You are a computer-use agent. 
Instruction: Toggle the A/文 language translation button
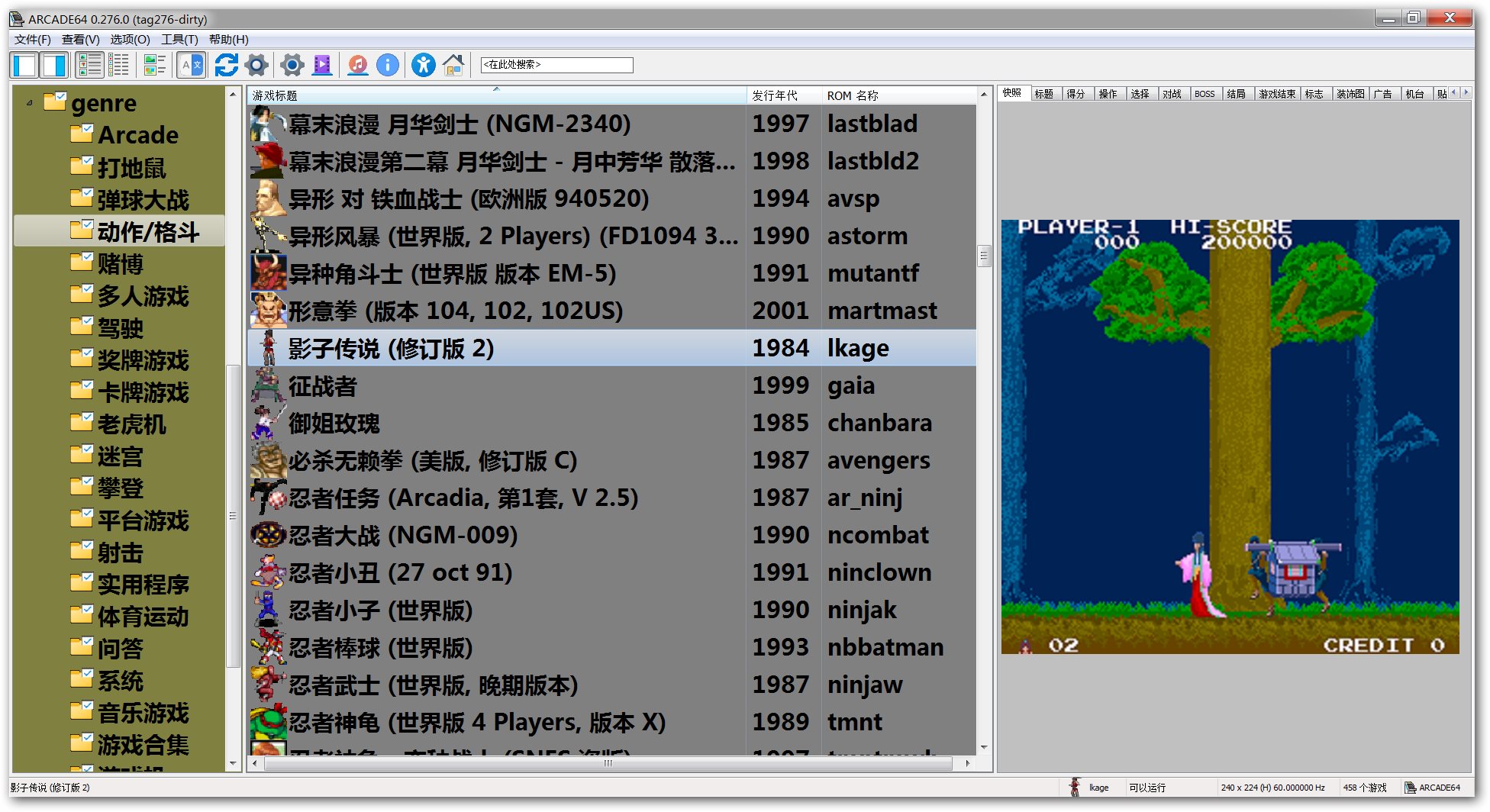(192, 66)
